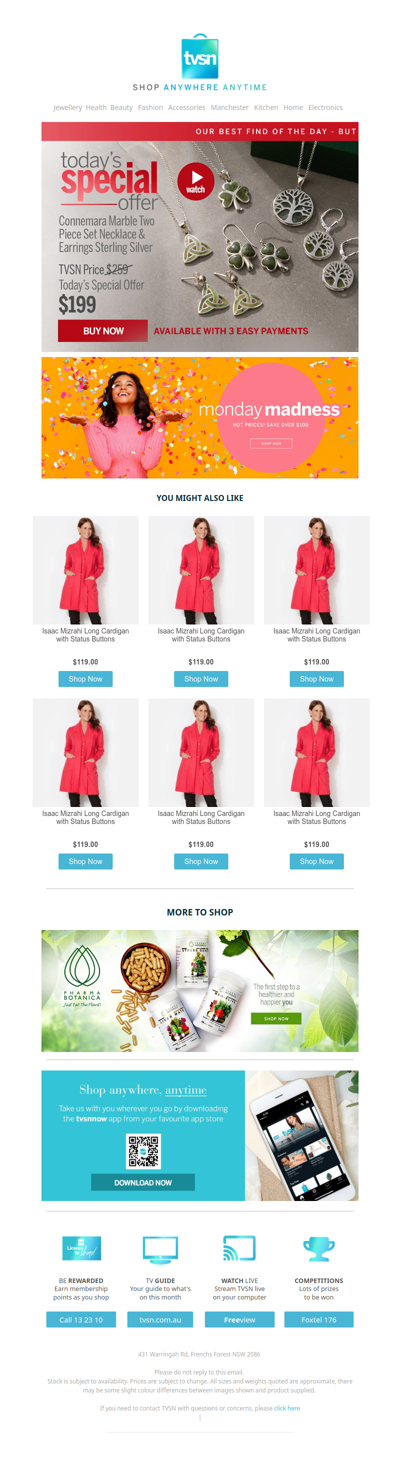Click the 'click here' contact link
Viewport: 400px width, 1468px height.
click(x=287, y=1408)
